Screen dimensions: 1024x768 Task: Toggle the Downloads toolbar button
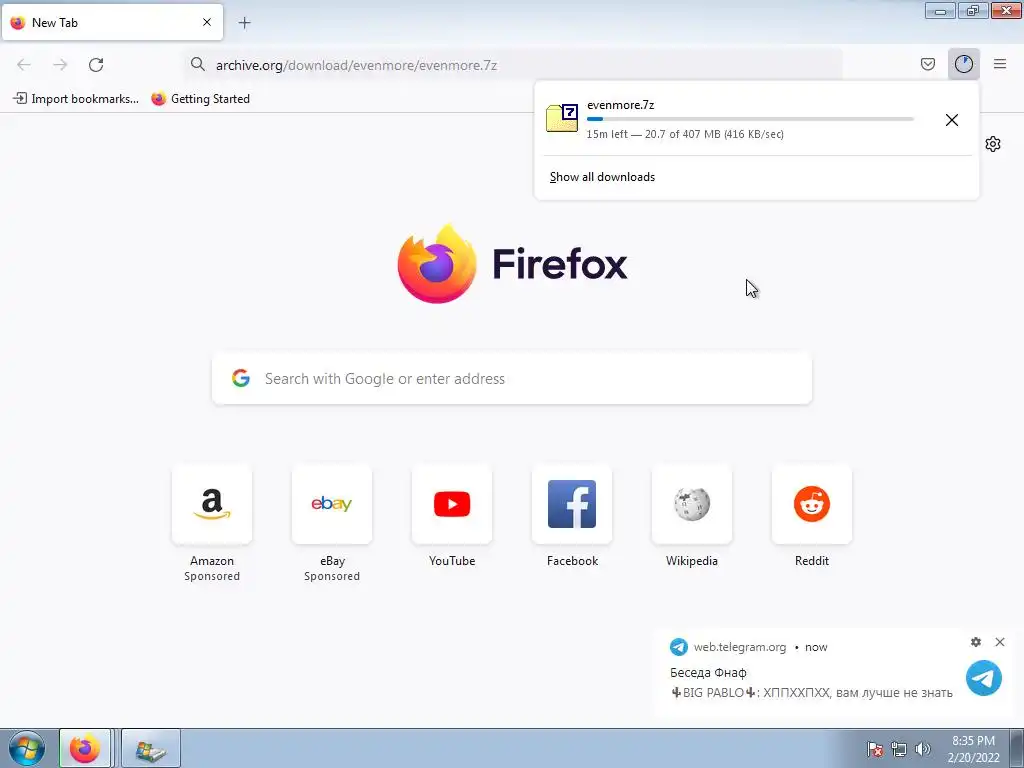coord(963,64)
